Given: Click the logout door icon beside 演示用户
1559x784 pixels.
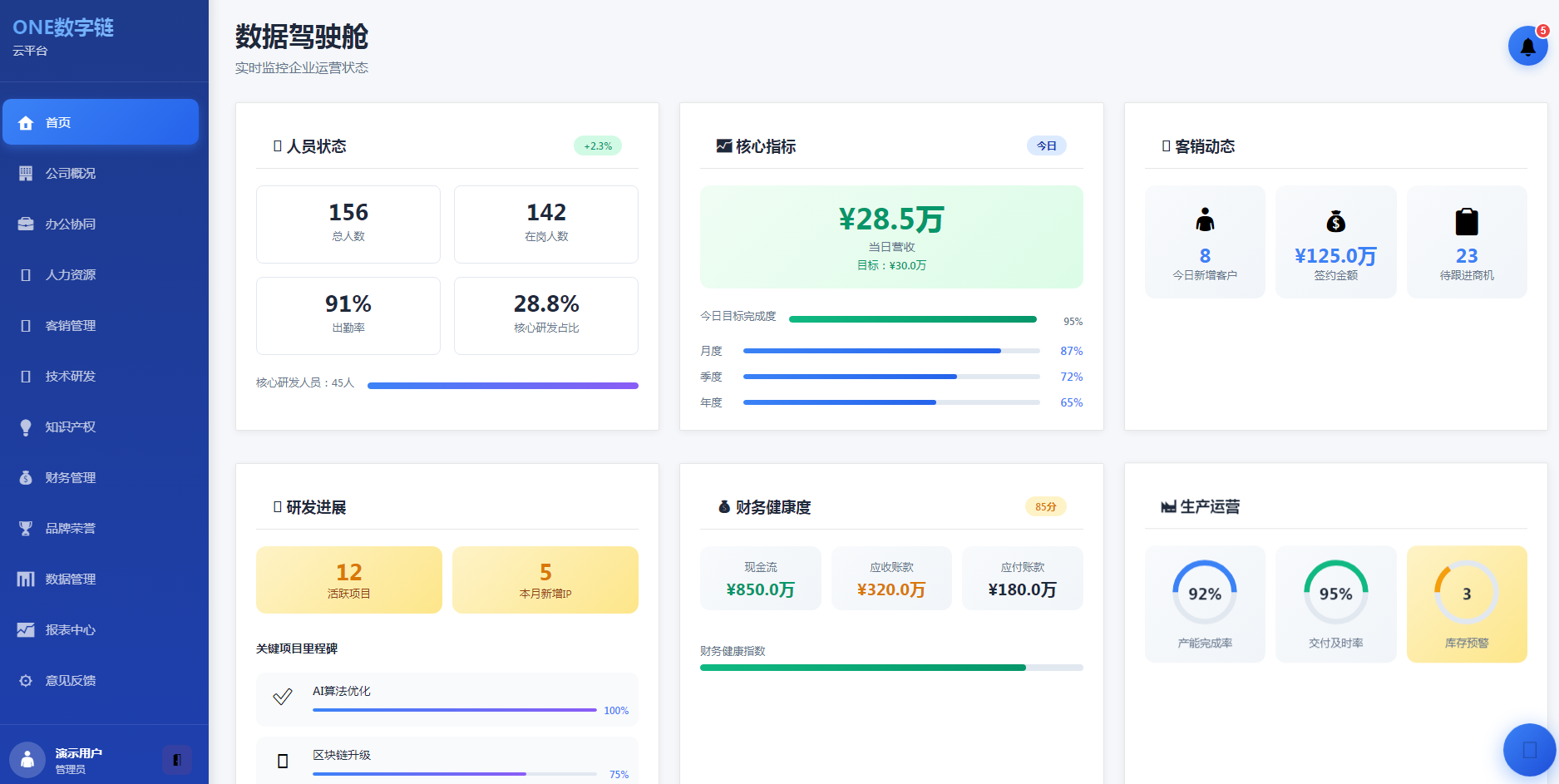Looking at the screenshot, I should click(x=177, y=759).
